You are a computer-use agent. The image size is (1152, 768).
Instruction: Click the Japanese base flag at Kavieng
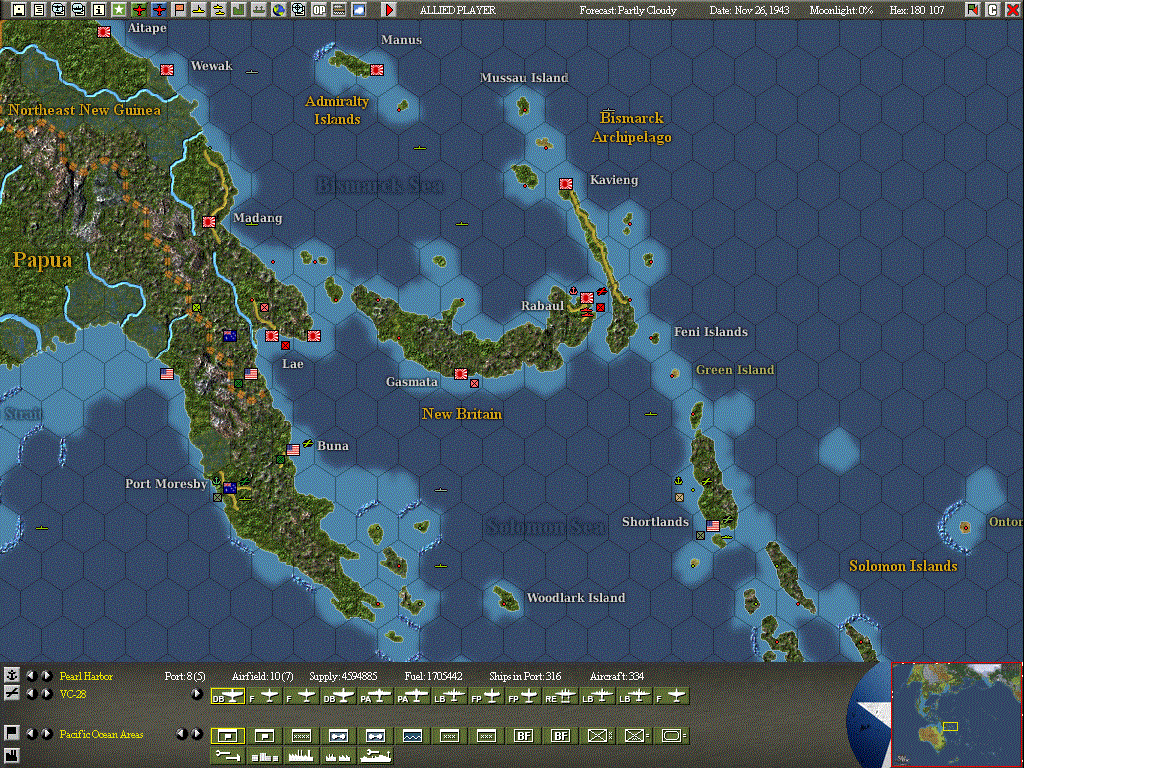(566, 184)
